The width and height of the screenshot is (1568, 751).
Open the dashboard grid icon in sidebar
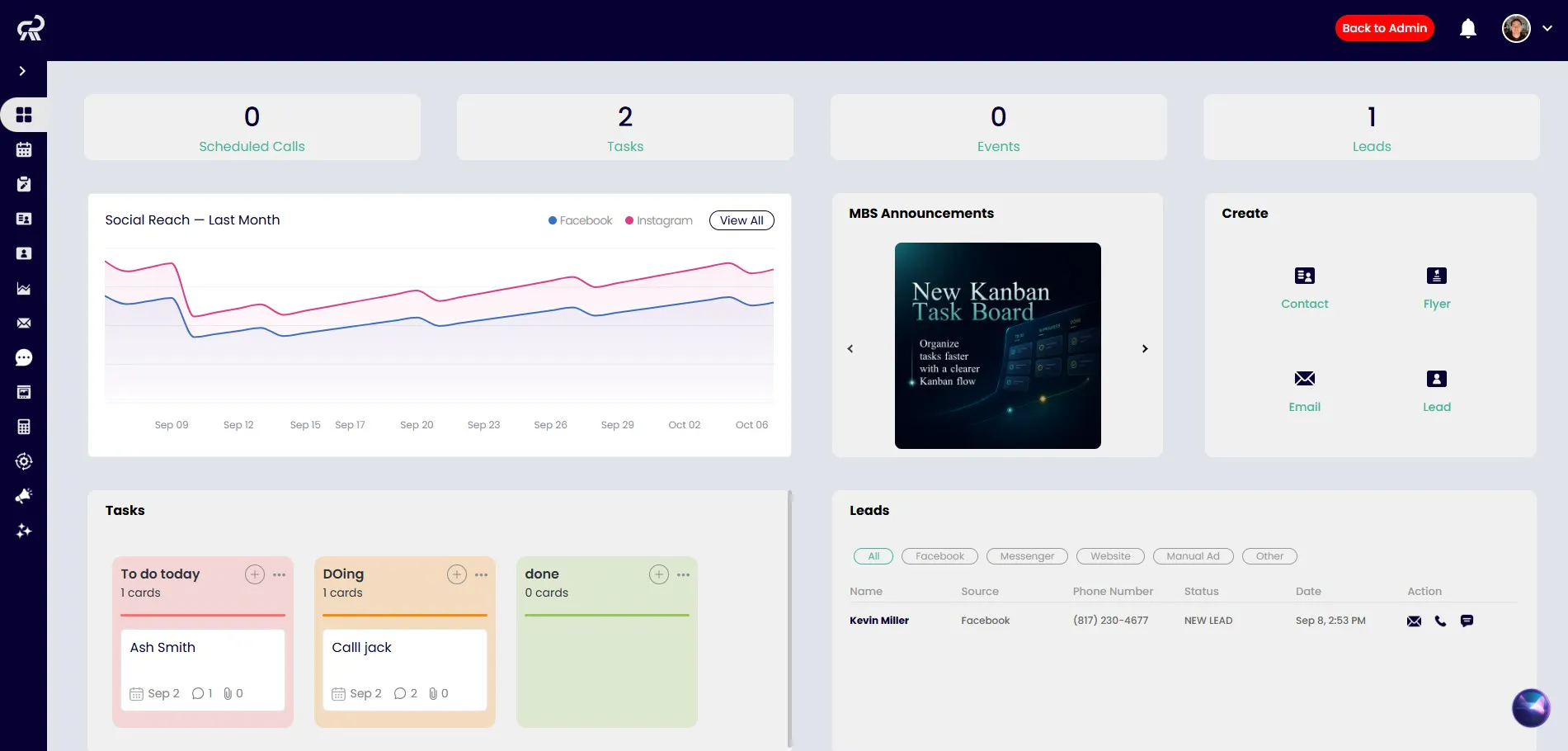coord(24,115)
